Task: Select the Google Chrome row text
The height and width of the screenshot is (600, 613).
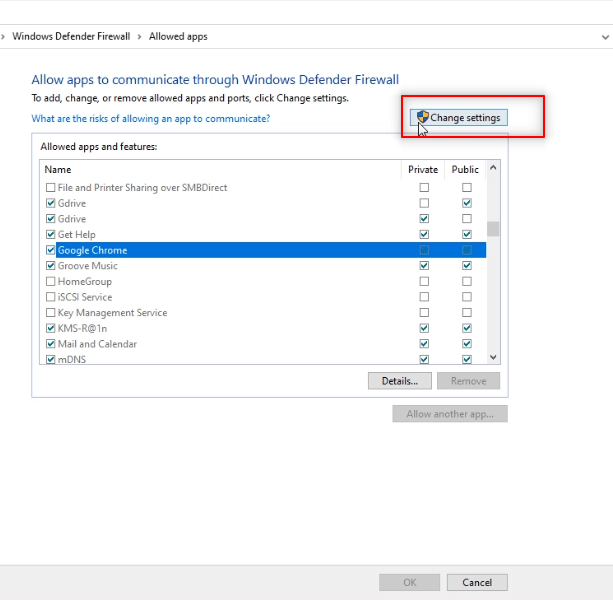Action: tap(93, 250)
